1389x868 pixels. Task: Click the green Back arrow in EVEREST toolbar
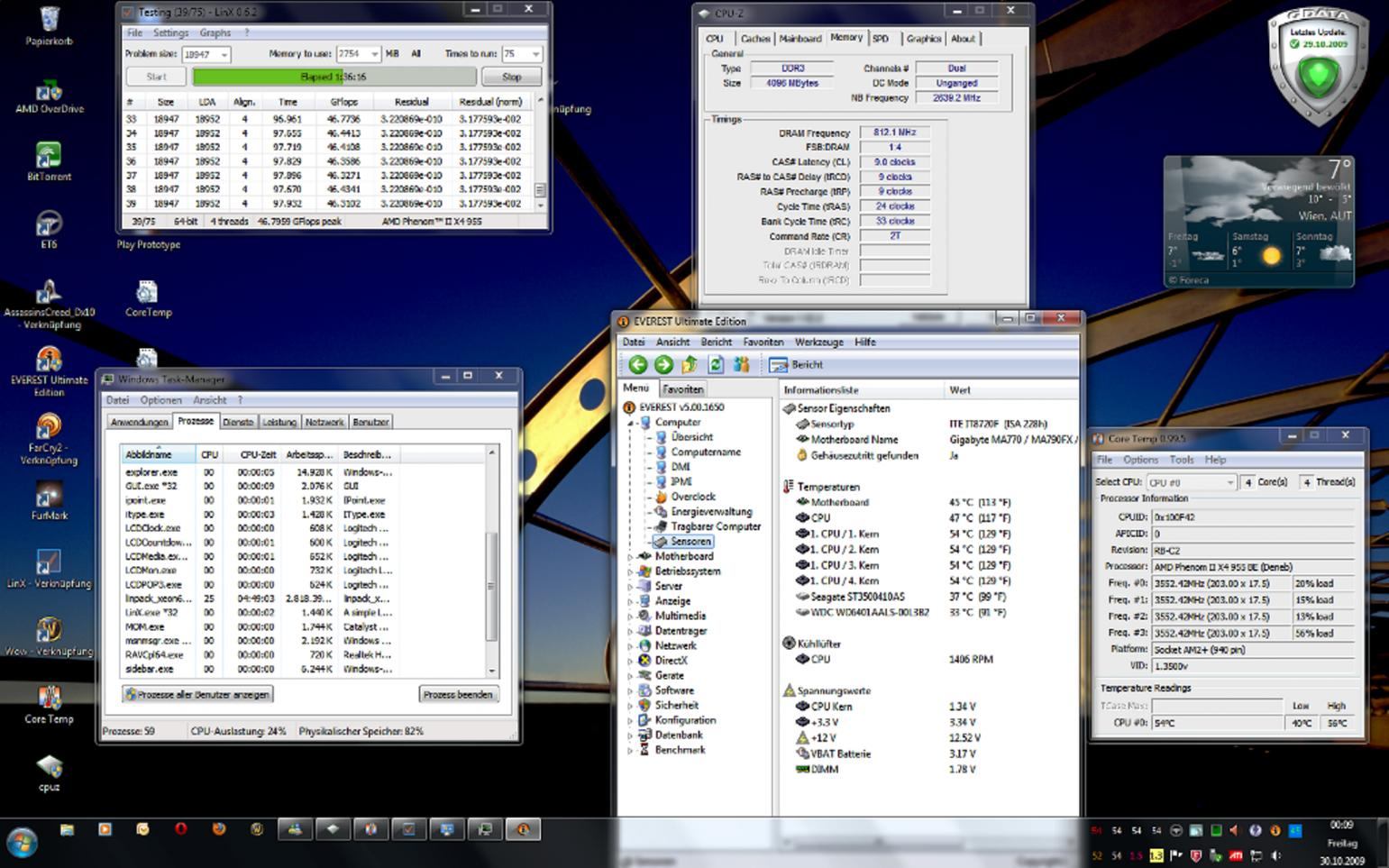tap(638, 364)
